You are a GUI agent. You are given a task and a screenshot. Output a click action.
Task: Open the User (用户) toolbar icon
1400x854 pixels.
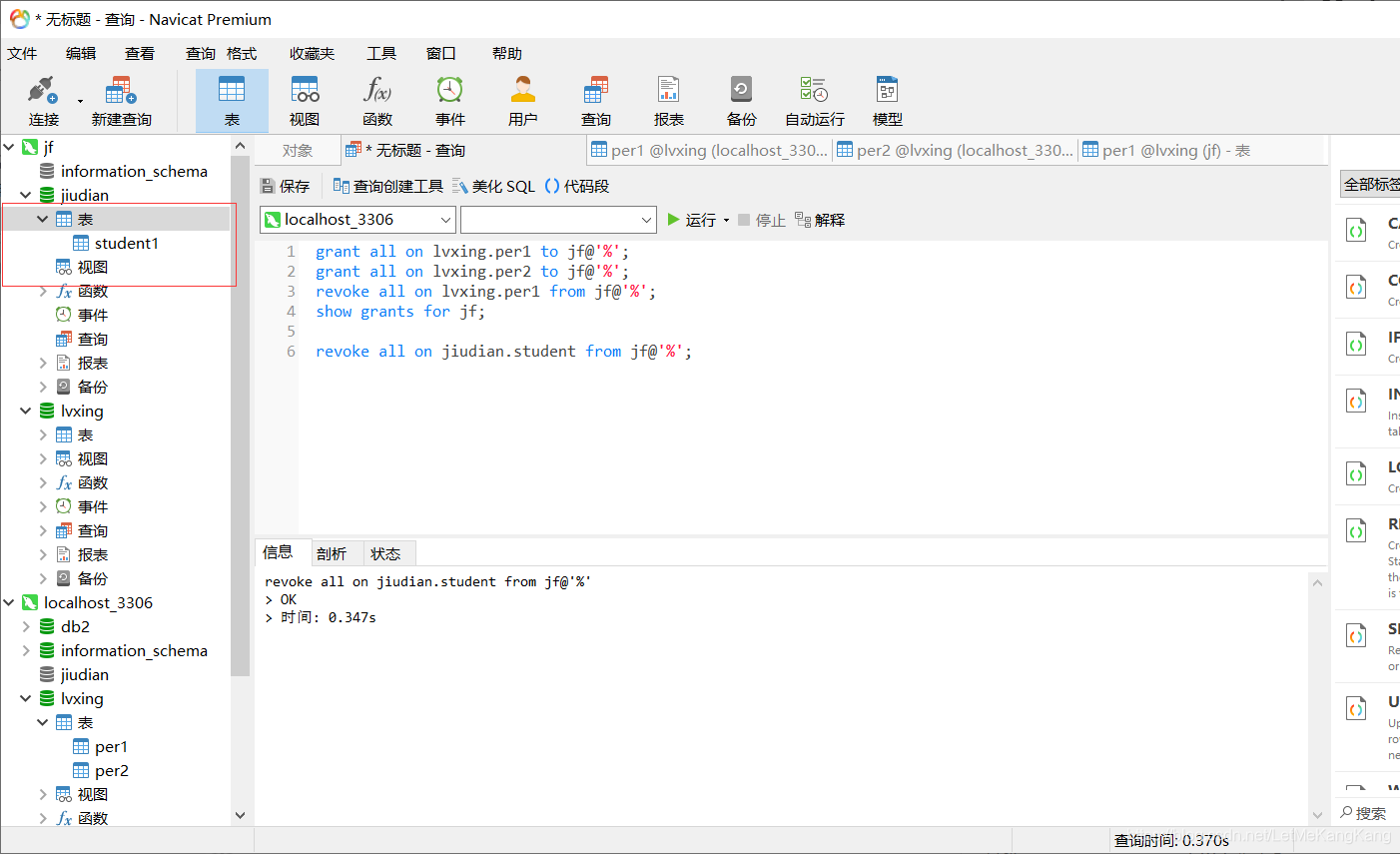(523, 101)
